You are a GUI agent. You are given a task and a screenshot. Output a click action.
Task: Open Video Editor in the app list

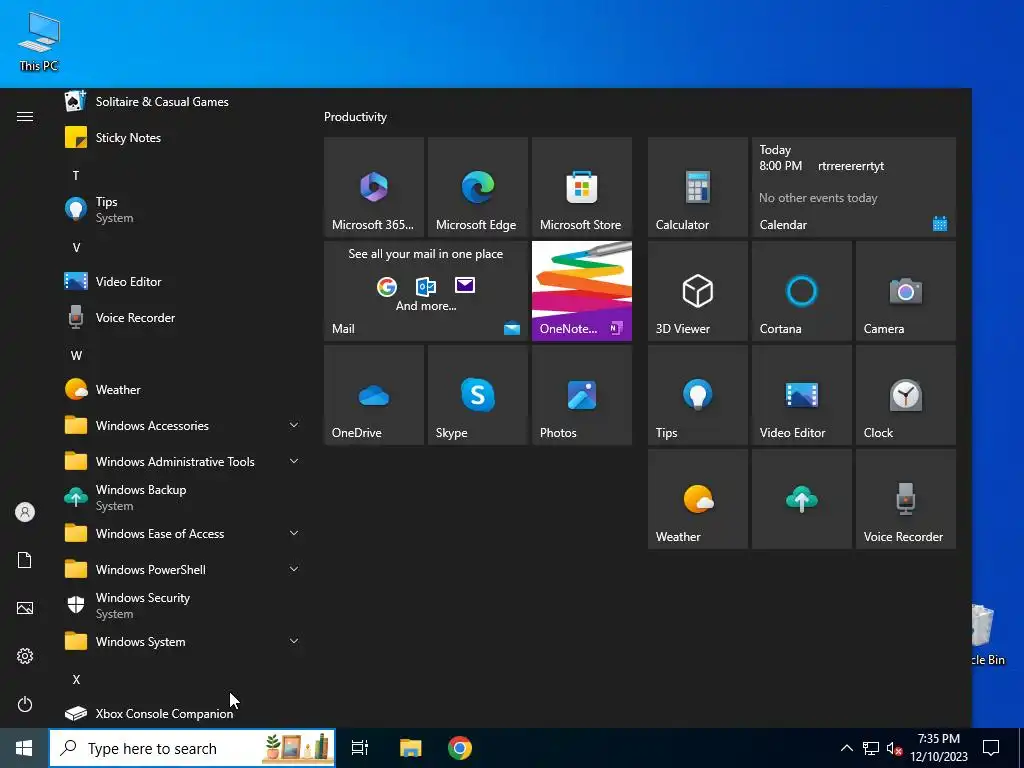tap(182, 281)
